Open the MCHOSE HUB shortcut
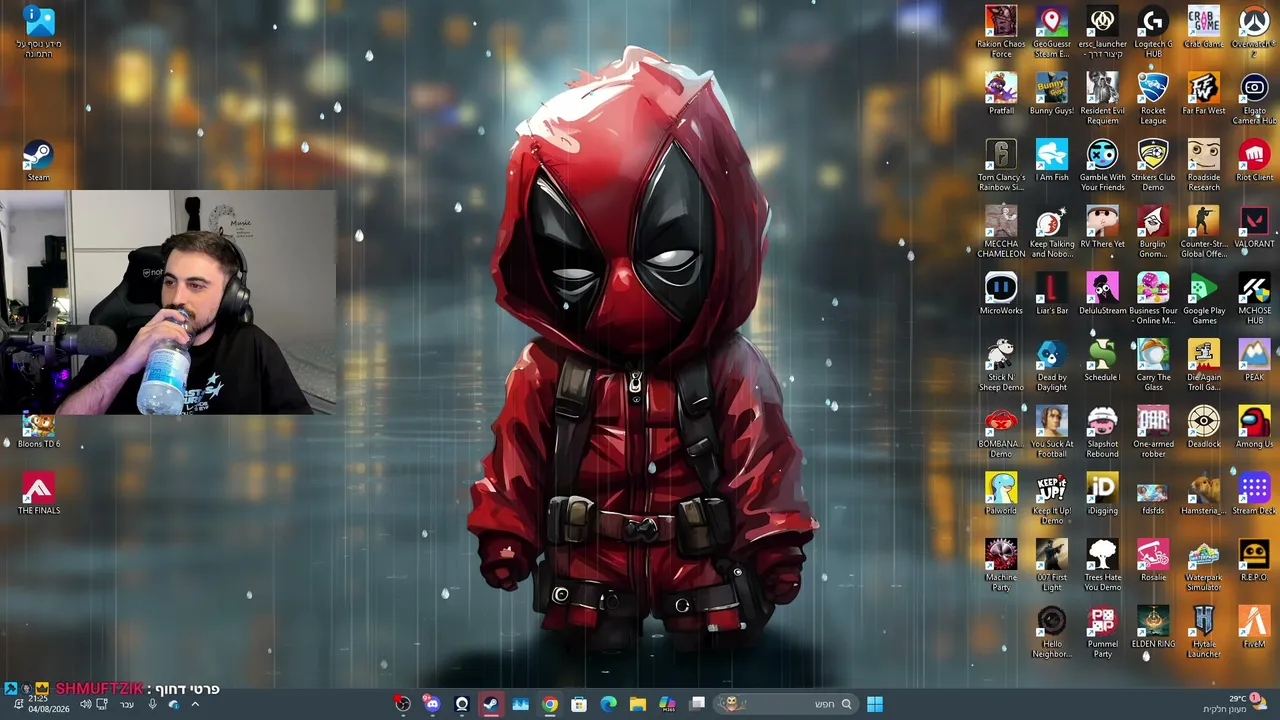The image size is (1280, 720). 1254,298
